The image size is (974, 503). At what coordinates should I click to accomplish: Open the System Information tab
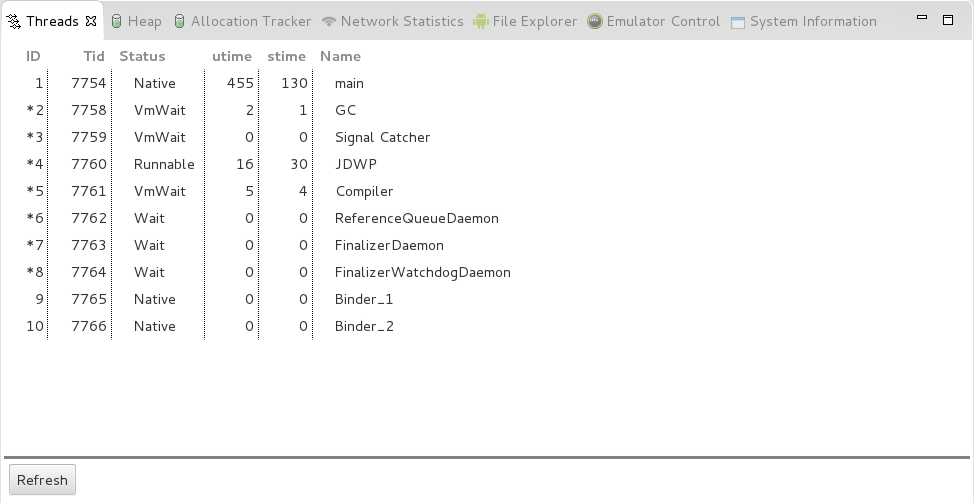(x=803, y=22)
